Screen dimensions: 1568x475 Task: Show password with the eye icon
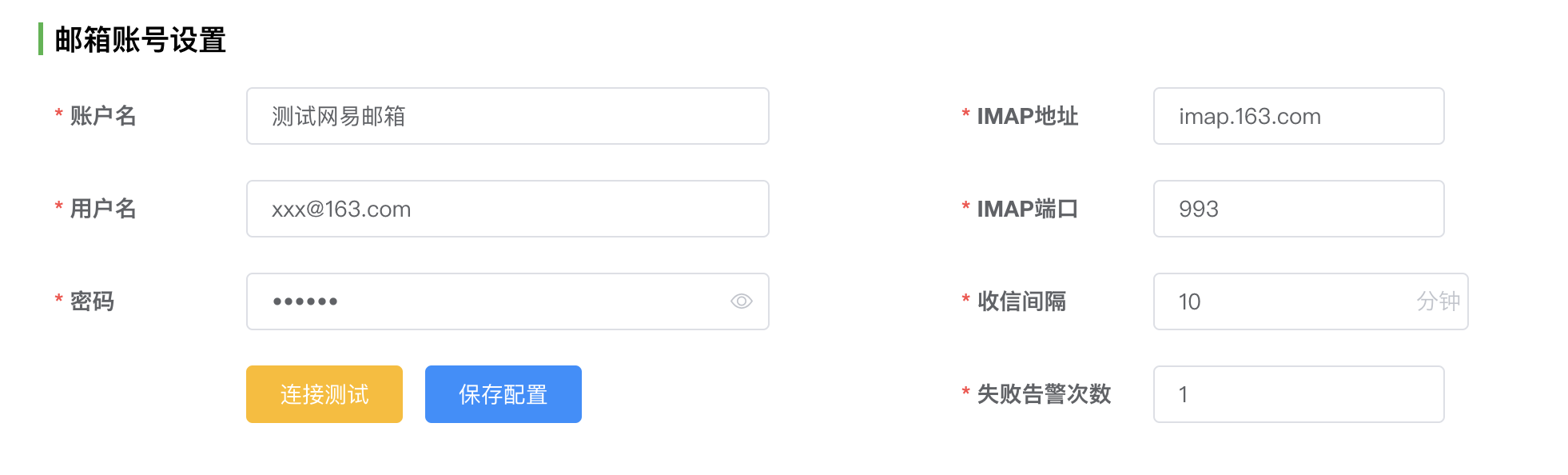tap(741, 301)
